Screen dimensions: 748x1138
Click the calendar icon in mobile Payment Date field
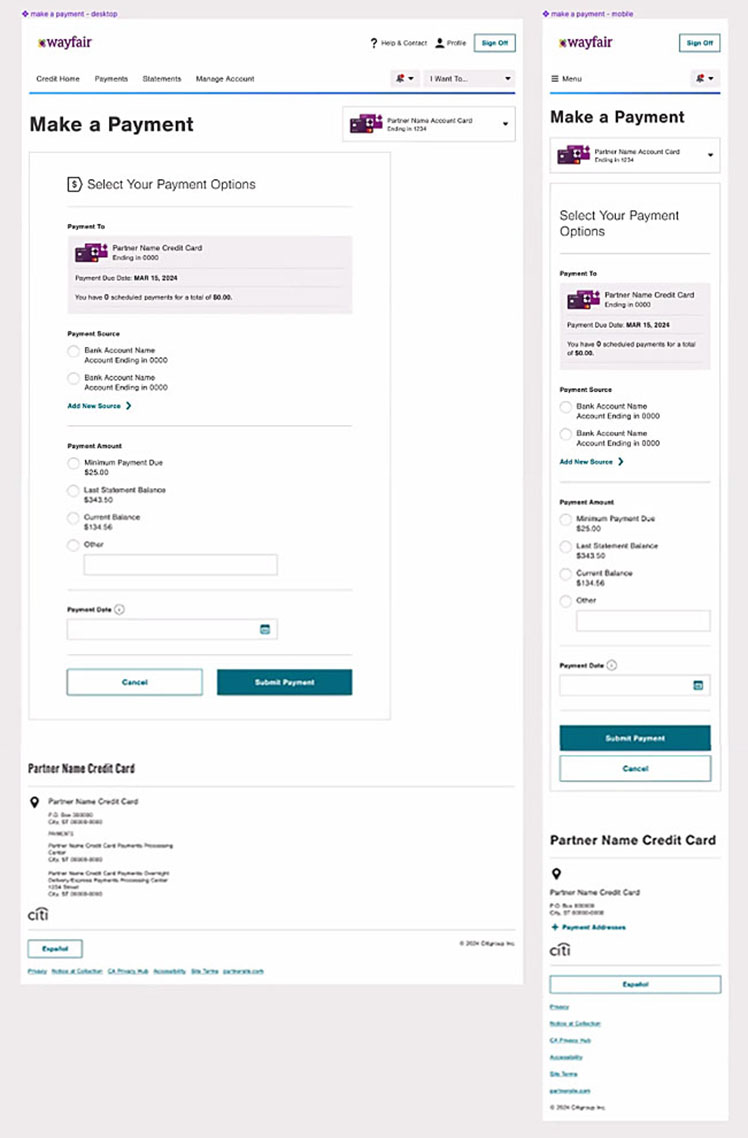pyautogui.click(x=698, y=685)
